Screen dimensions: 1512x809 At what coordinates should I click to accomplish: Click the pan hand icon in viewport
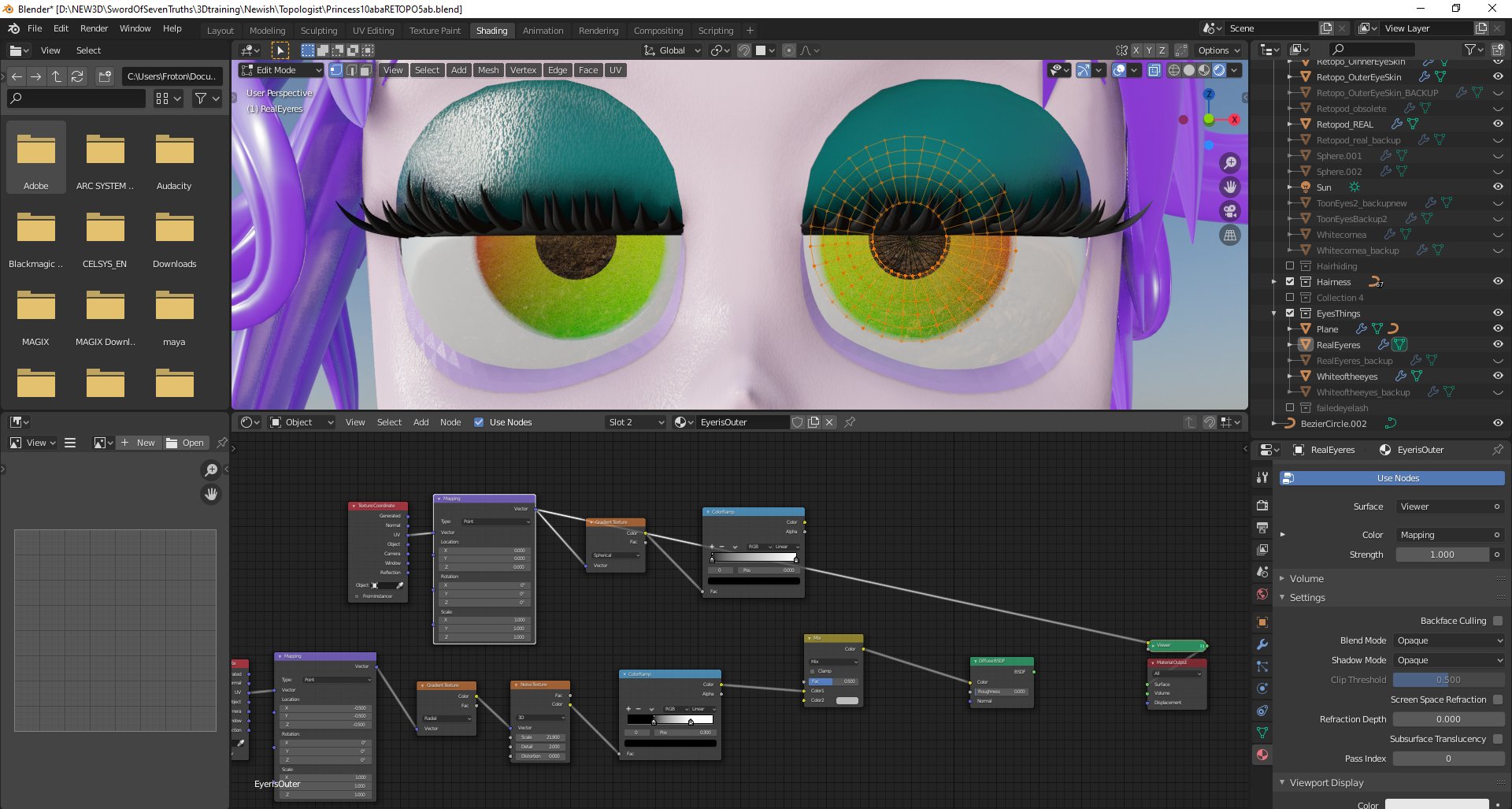[x=1229, y=187]
